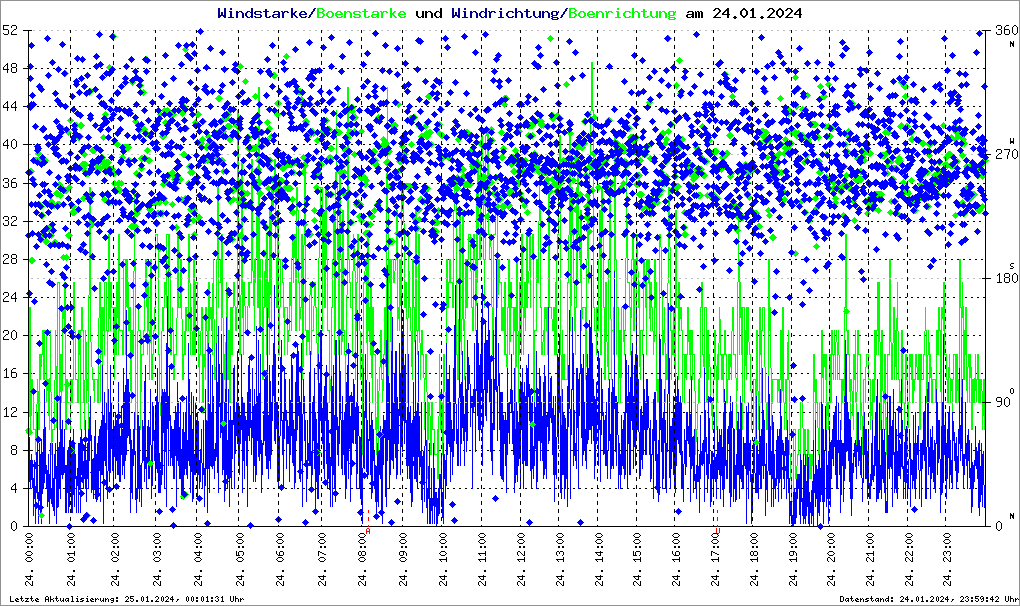1020x606 pixels.
Task: Click the date 'am 24.01.2024' in the title
Action: (x=744, y=13)
